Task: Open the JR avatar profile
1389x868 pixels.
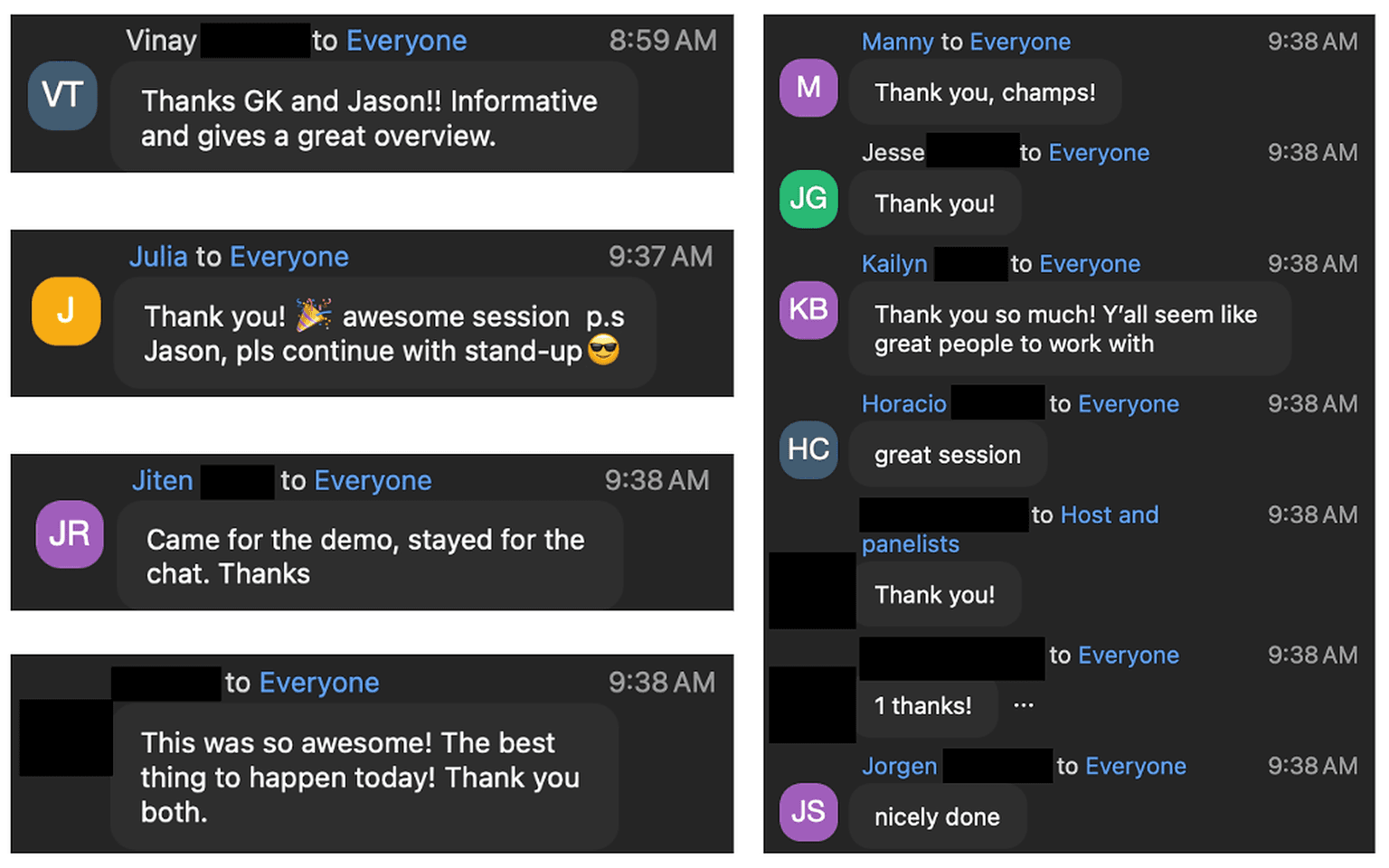Action: pyautogui.click(x=70, y=534)
